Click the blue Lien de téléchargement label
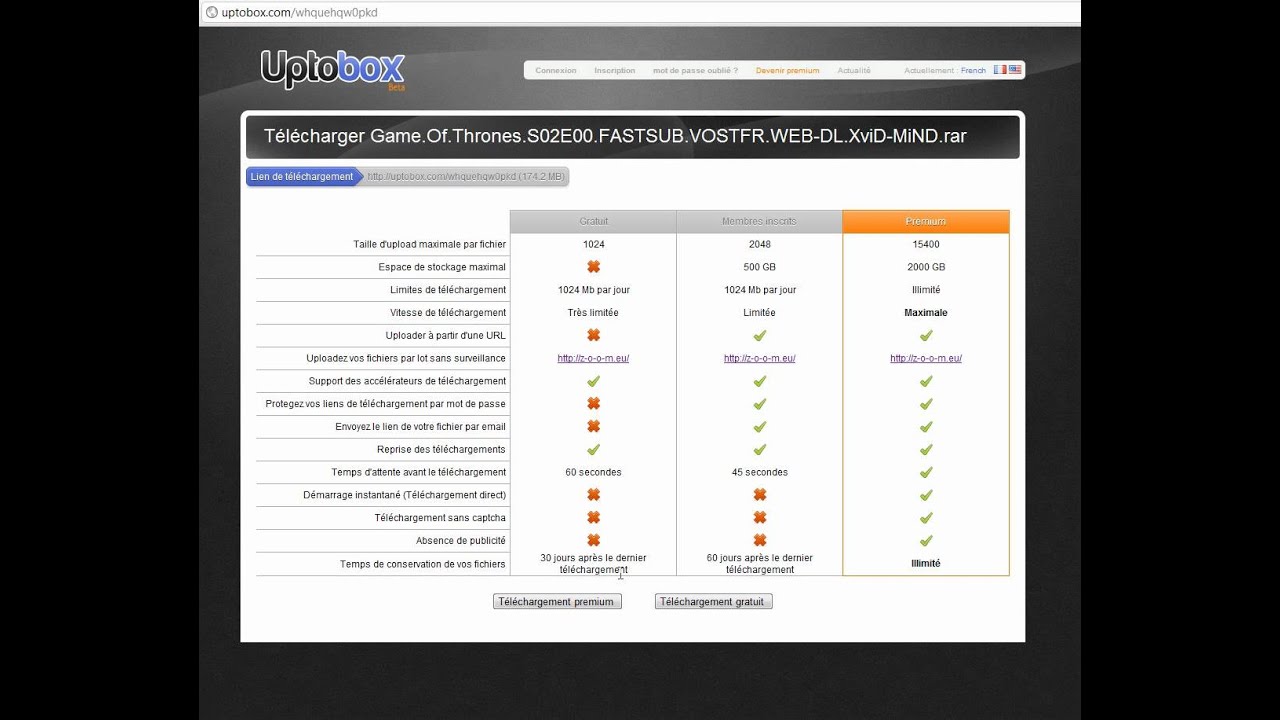1280x720 pixels. (x=302, y=177)
